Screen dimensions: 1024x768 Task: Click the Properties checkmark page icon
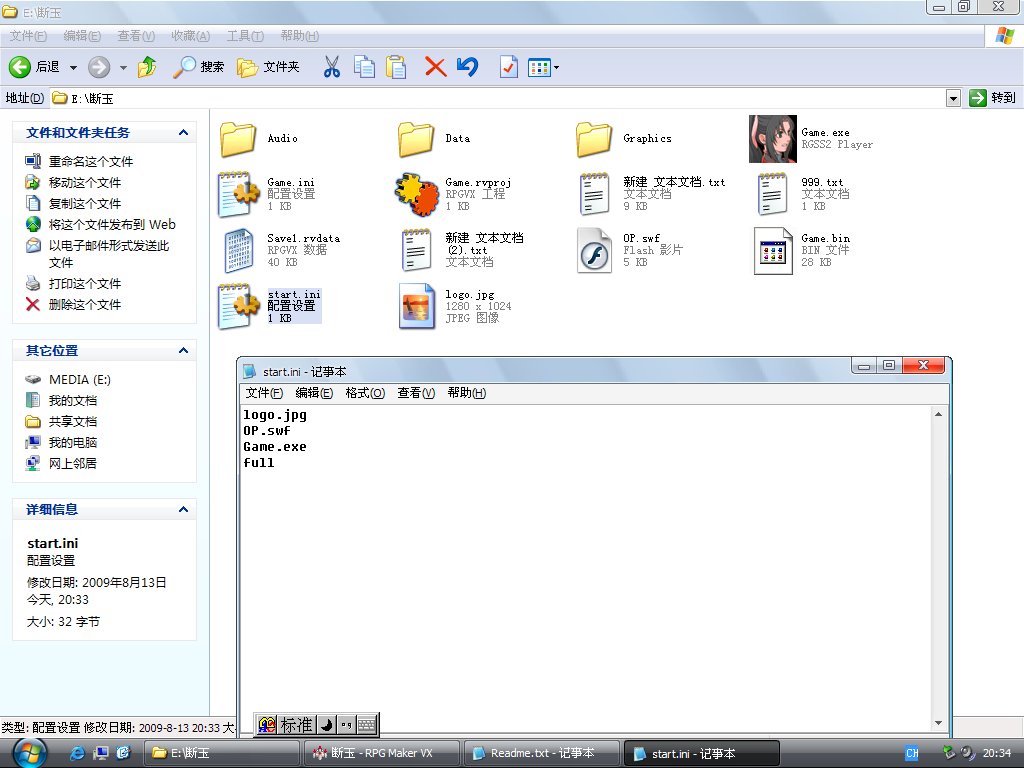coord(509,67)
